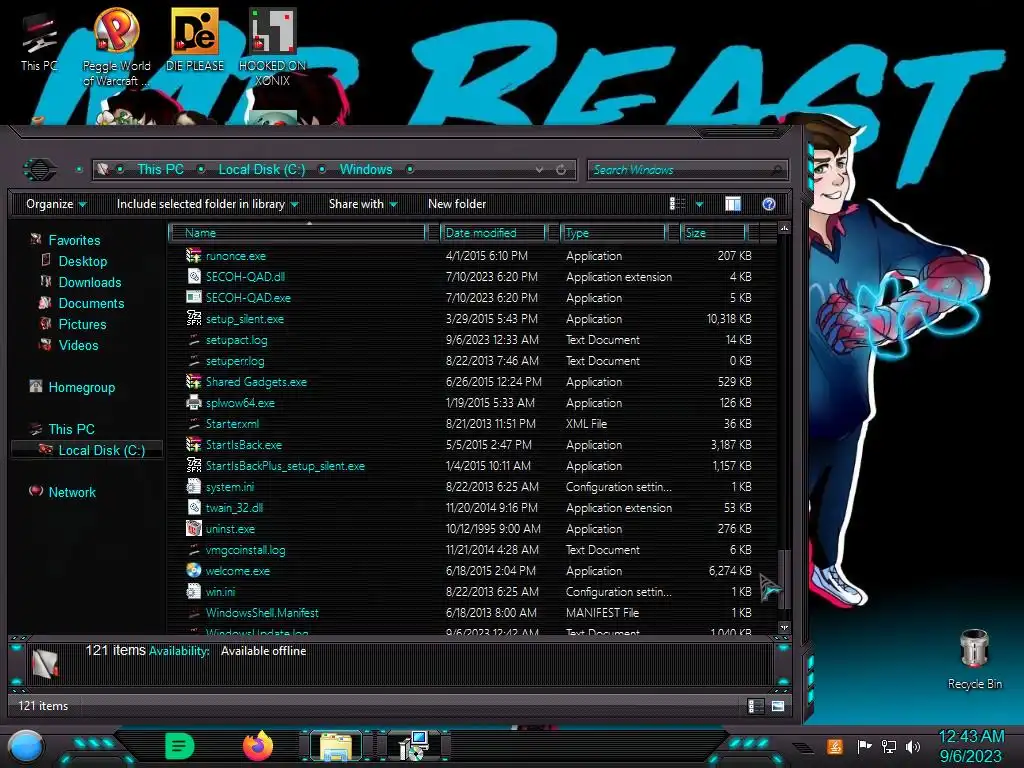Viewport: 1024px width, 768px height.
Task: Click in the Search Windows field
Action: click(x=688, y=170)
